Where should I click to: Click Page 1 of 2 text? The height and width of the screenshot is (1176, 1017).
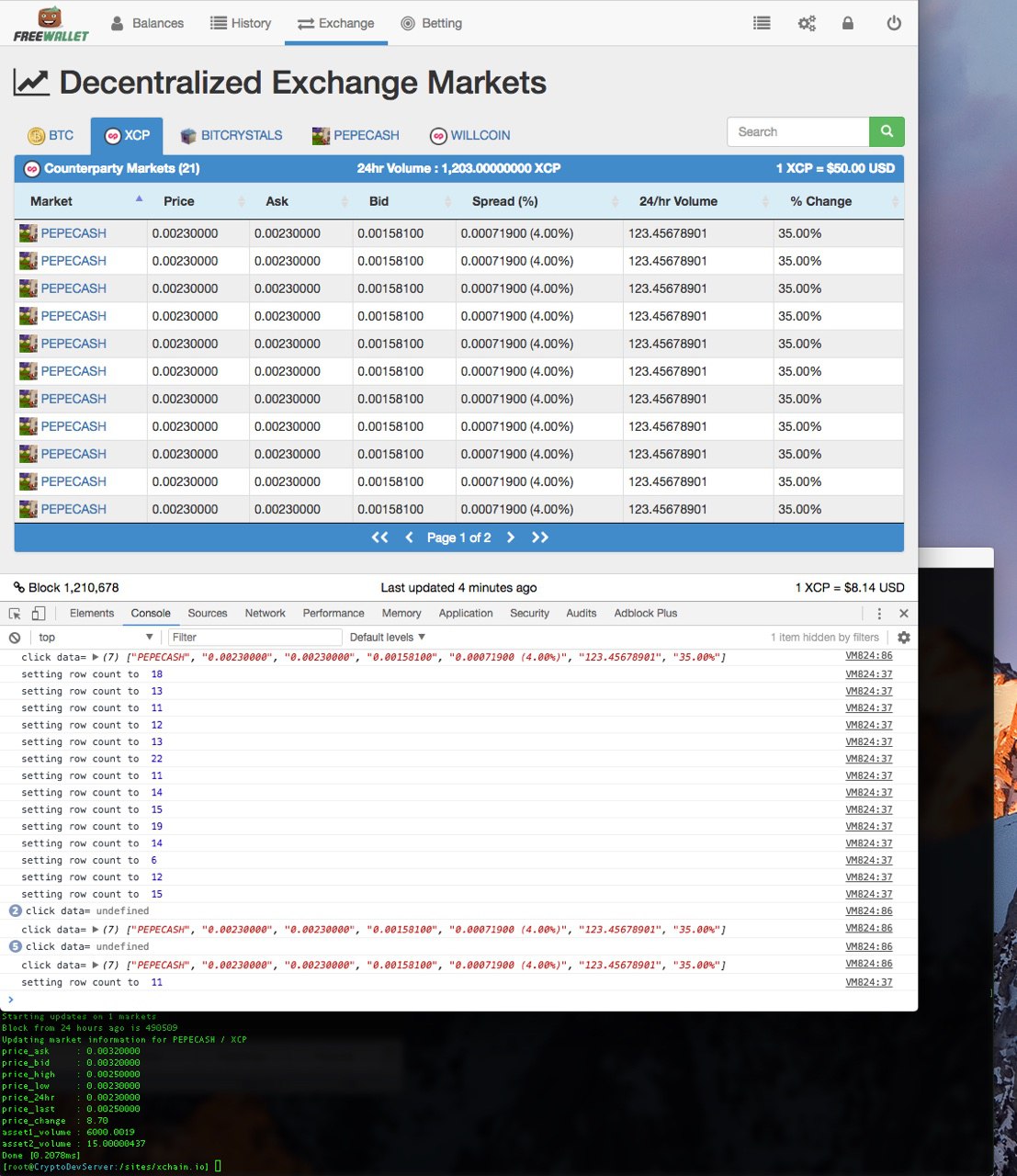[x=459, y=537]
